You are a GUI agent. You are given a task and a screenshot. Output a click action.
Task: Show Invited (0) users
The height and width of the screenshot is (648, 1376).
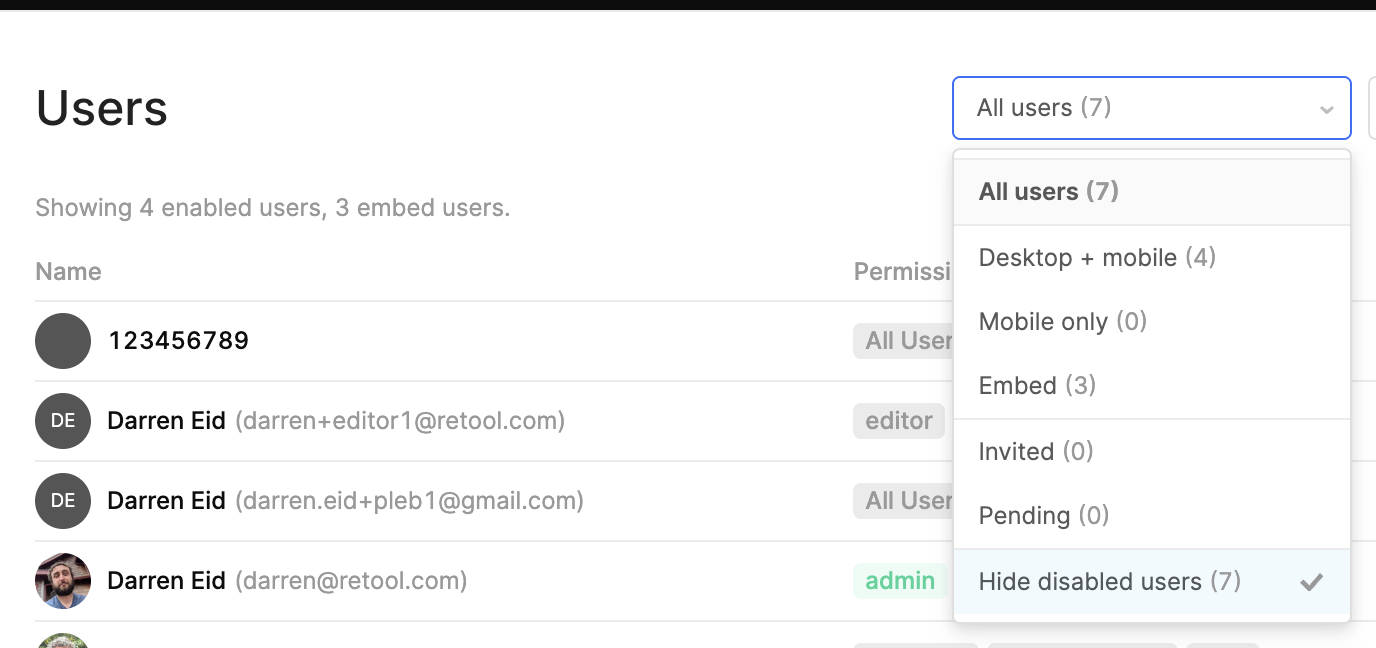[x=1152, y=452]
